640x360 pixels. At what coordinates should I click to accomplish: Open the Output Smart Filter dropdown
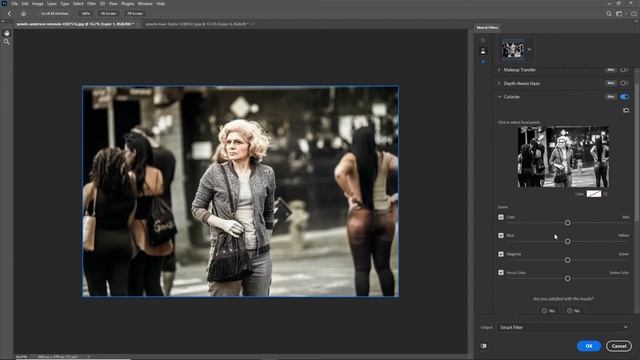[x=564, y=327]
